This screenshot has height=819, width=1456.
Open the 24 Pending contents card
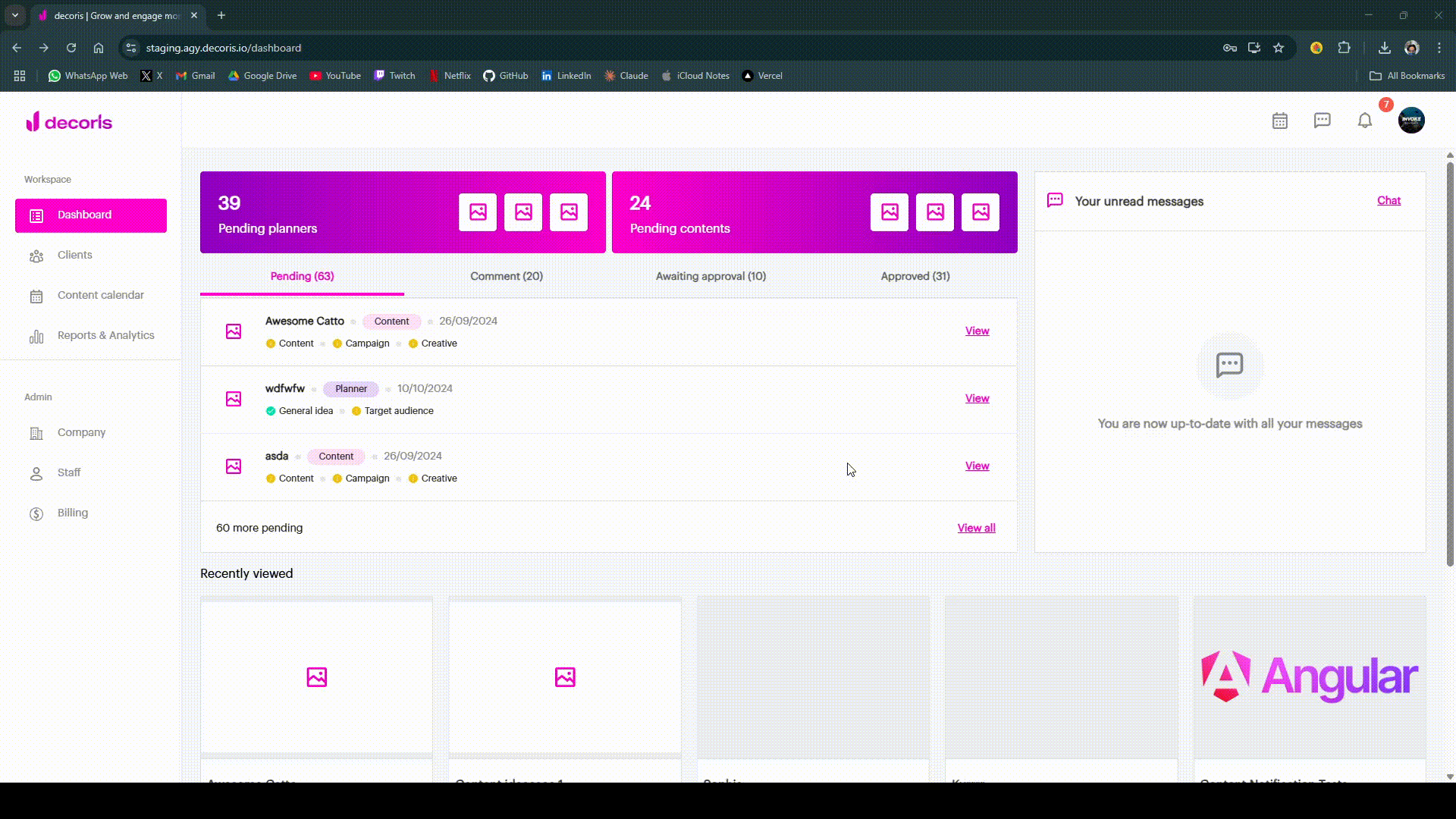(814, 212)
